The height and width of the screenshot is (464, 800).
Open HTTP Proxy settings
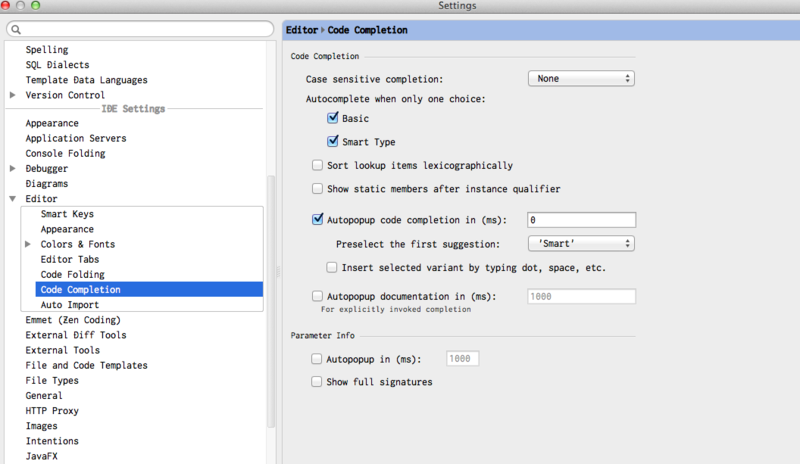pyautogui.click(x=52, y=411)
